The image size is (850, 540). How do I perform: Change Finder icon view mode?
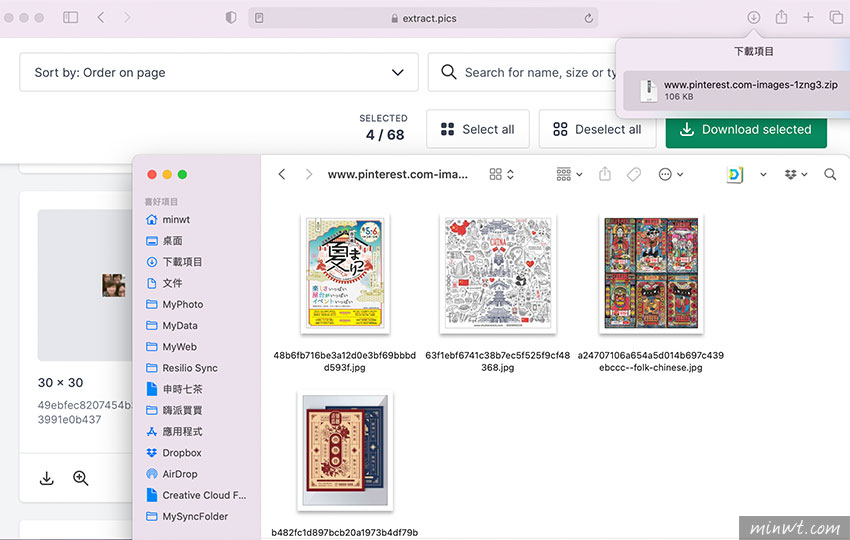[x=501, y=174]
